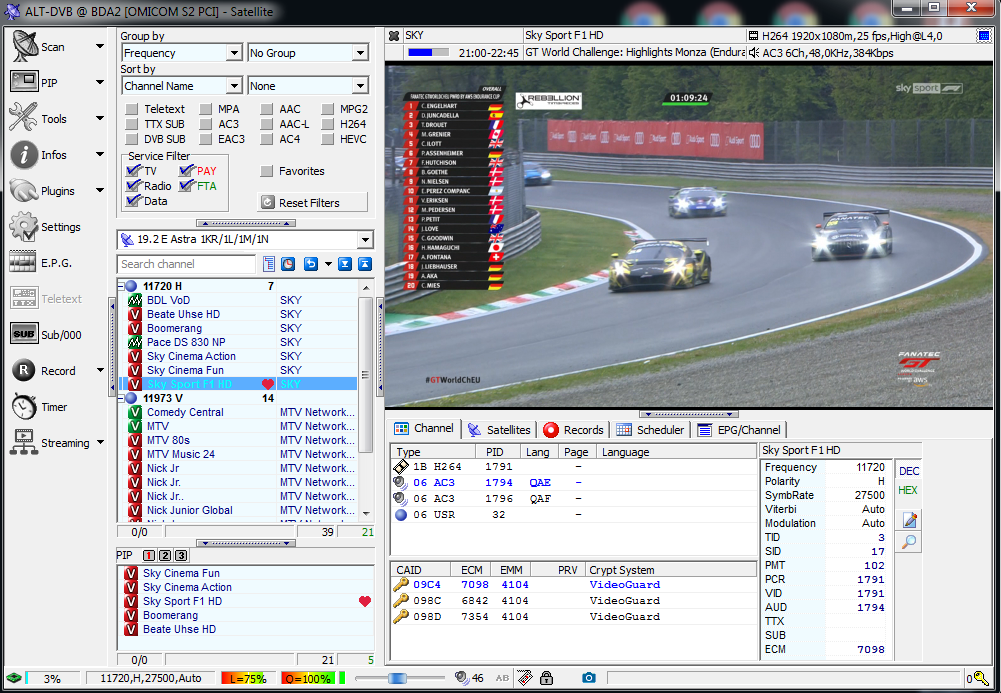Click the scroll-to-top arrow icon
This screenshot has width=1001, height=693.
pyautogui.click(x=365, y=264)
